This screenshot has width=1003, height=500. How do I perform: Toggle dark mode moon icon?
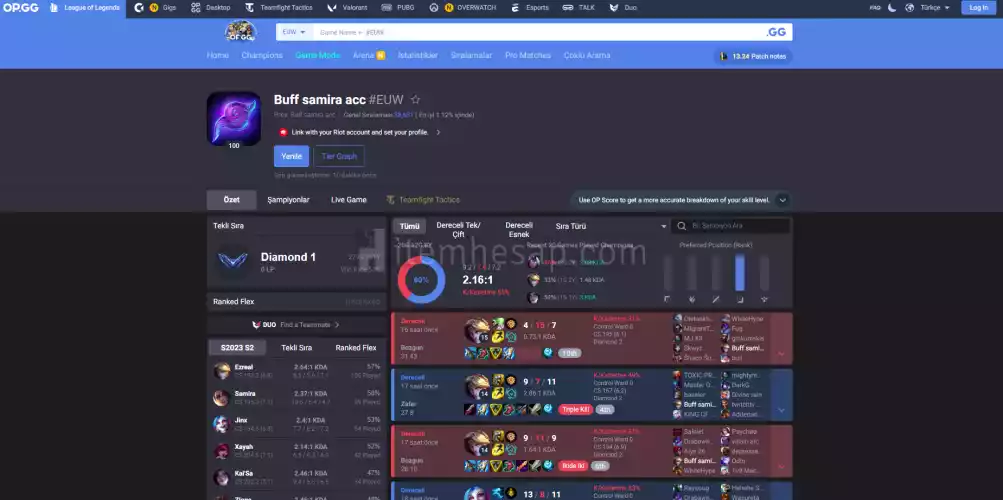(890, 8)
